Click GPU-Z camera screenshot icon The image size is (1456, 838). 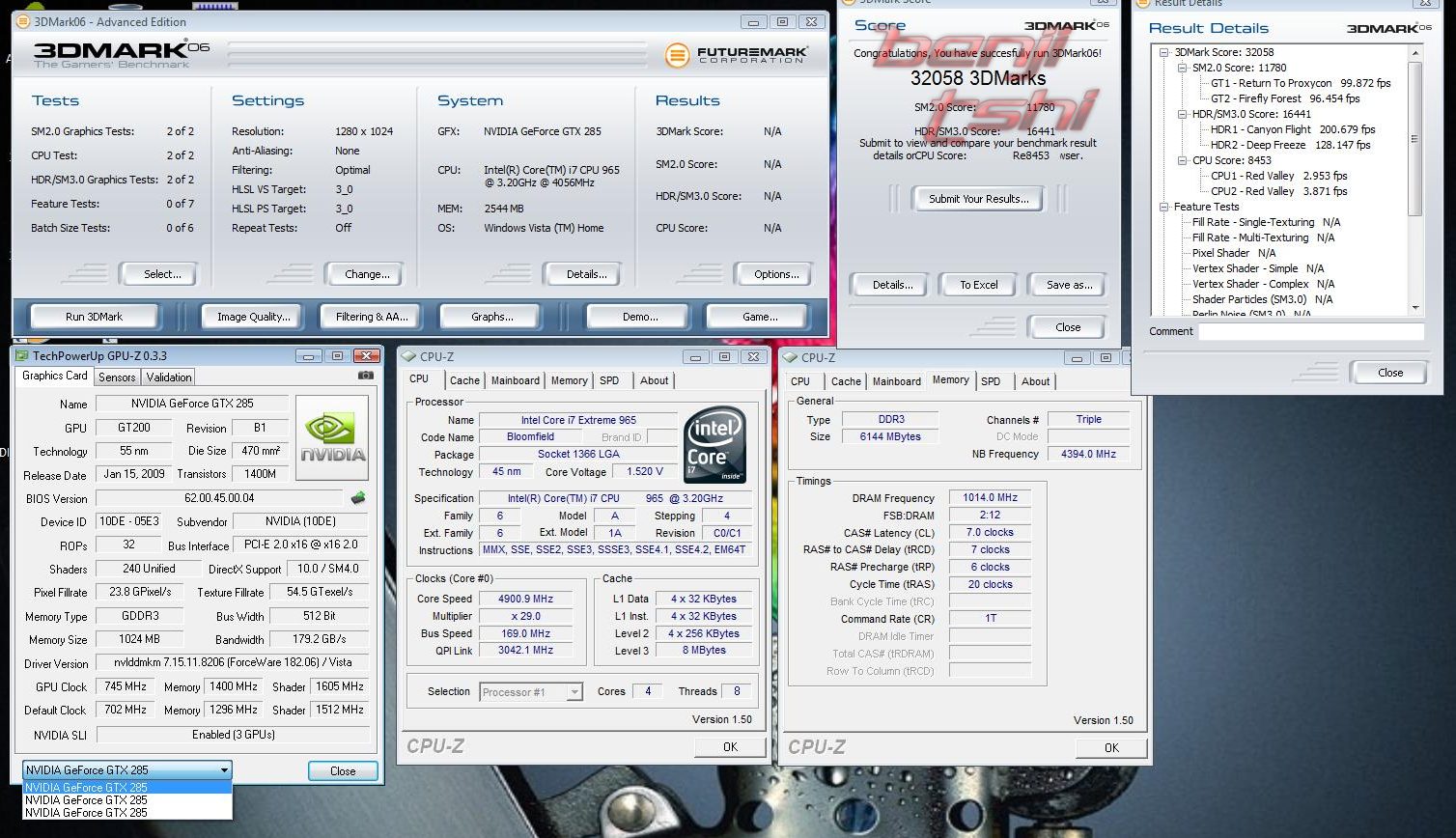pyautogui.click(x=366, y=375)
